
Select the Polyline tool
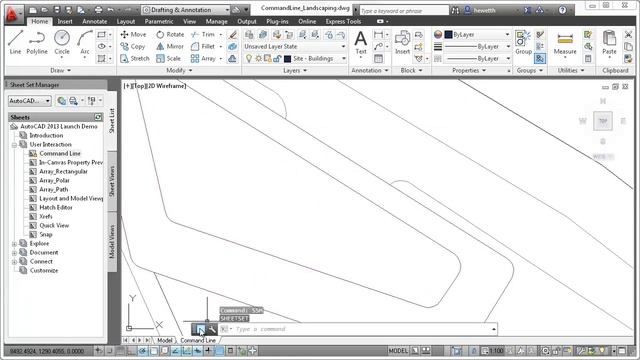(37, 42)
